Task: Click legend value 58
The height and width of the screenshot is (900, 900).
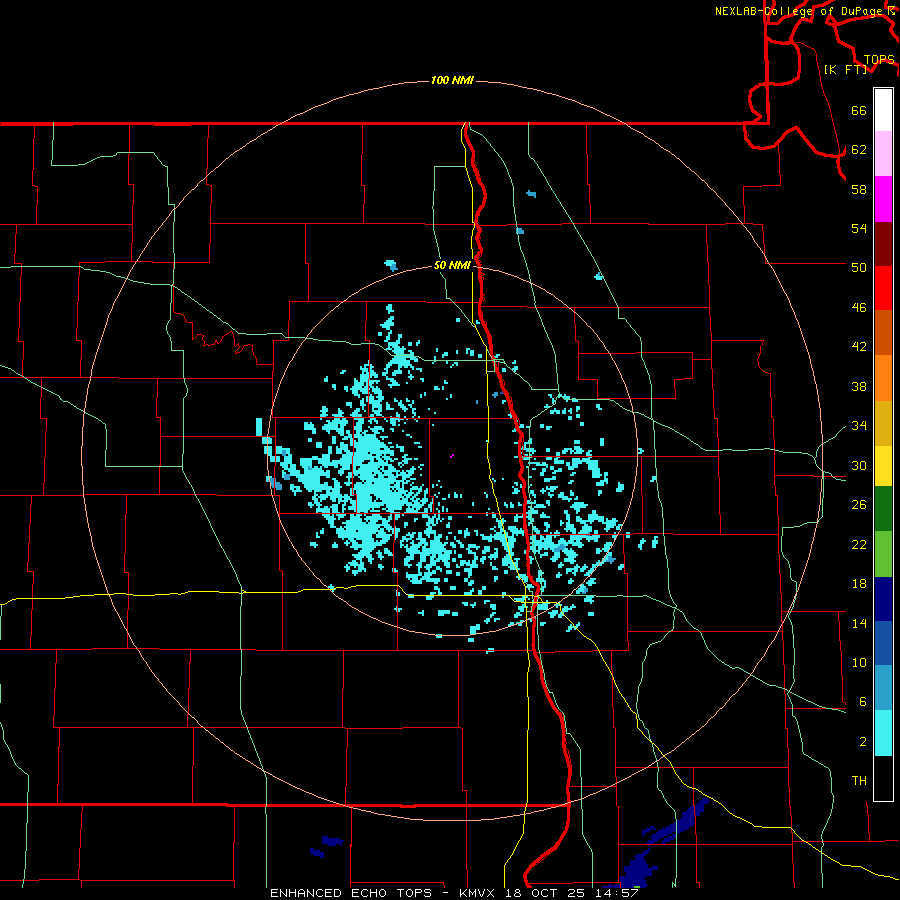Action: coord(859,189)
